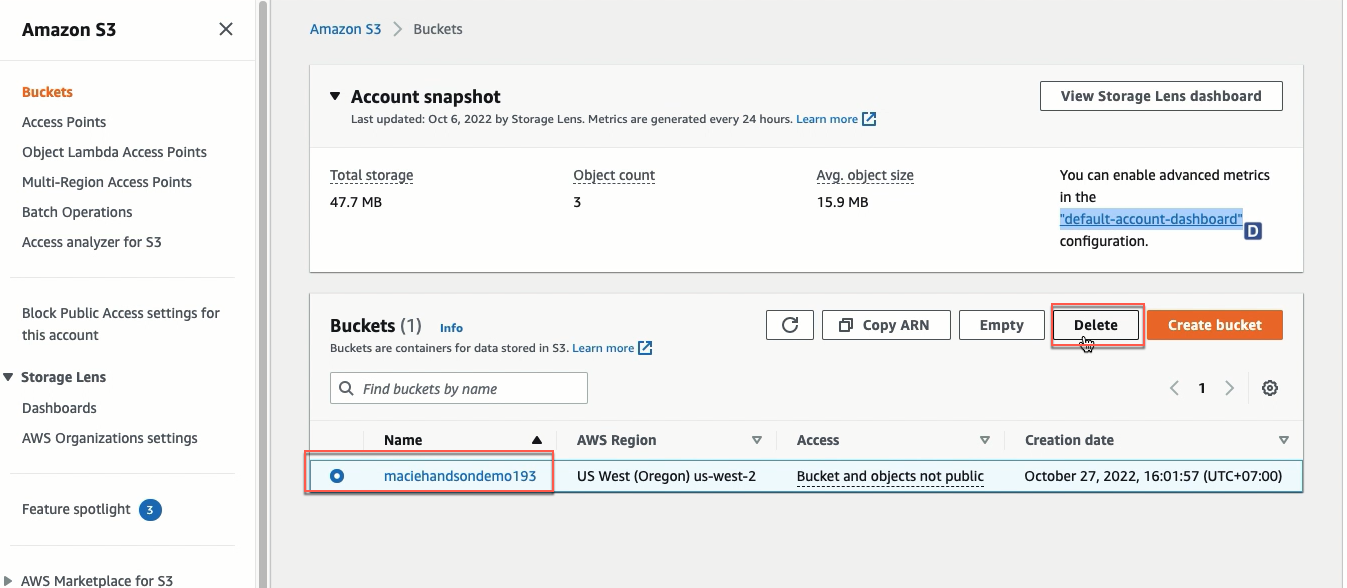Screen dimensions: 1347x588
Task: Open Multi-Region Access Points
Action: [107, 182]
